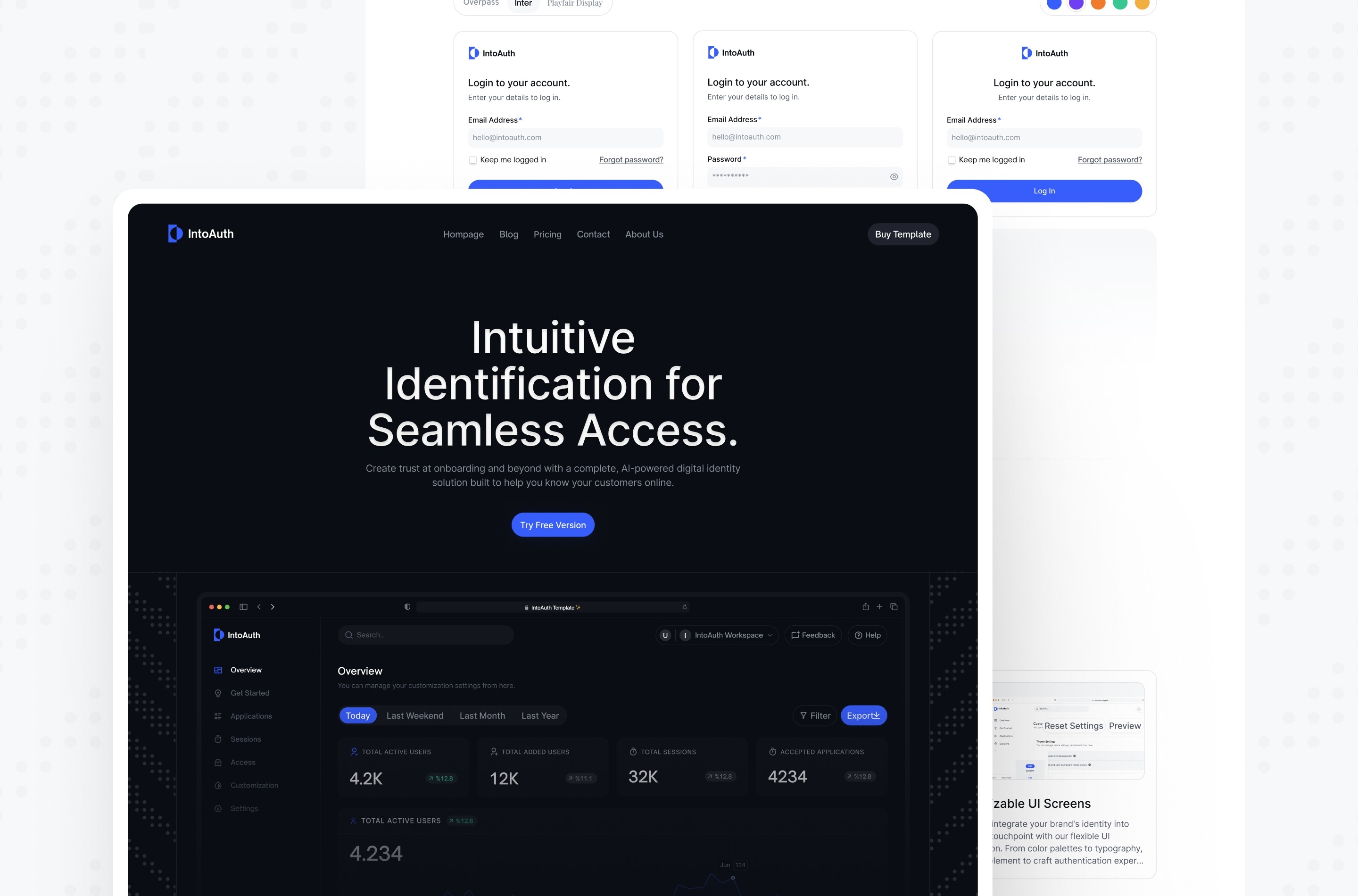Toggle the Keep me logged in checkbox

471,160
